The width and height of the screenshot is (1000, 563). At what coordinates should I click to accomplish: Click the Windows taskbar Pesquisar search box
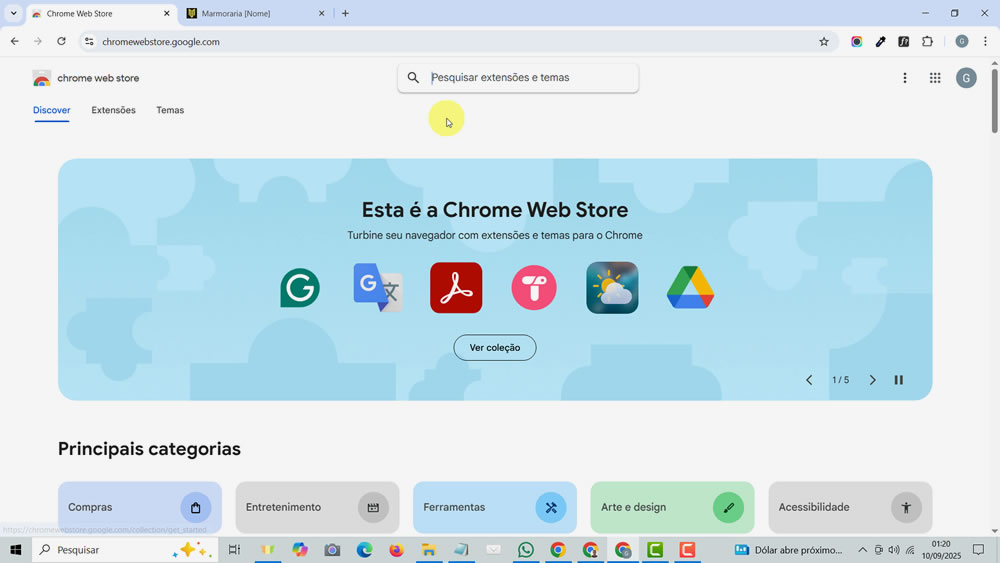pos(125,550)
